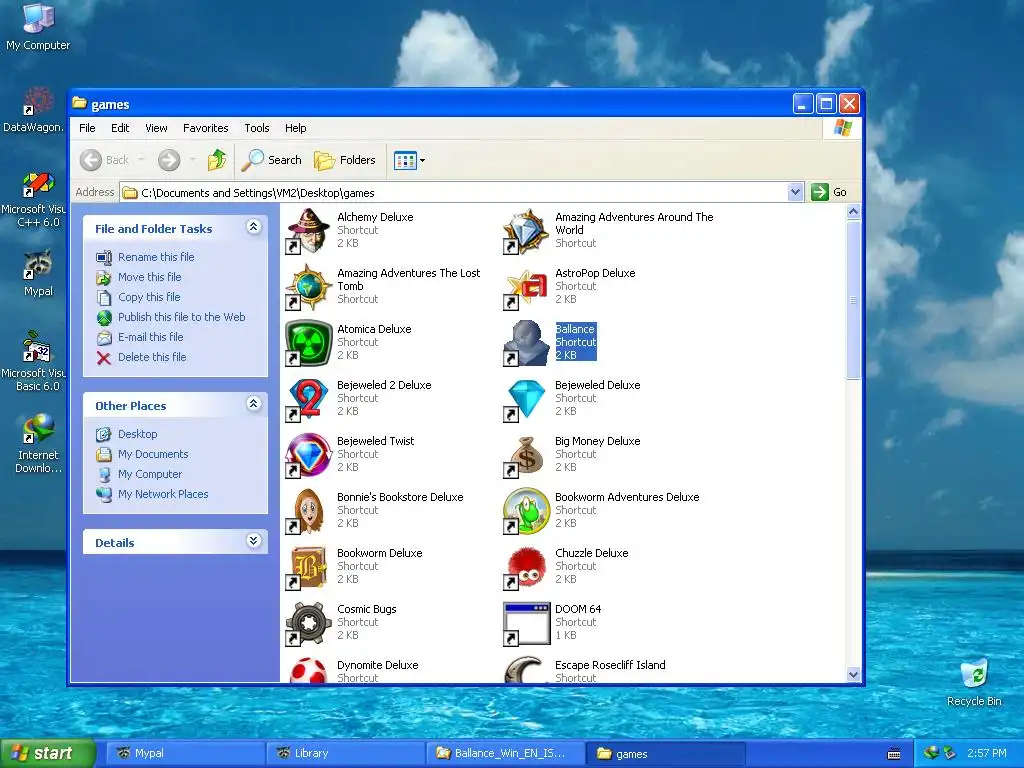Go to My Documents in Other Places

point(153,454)
